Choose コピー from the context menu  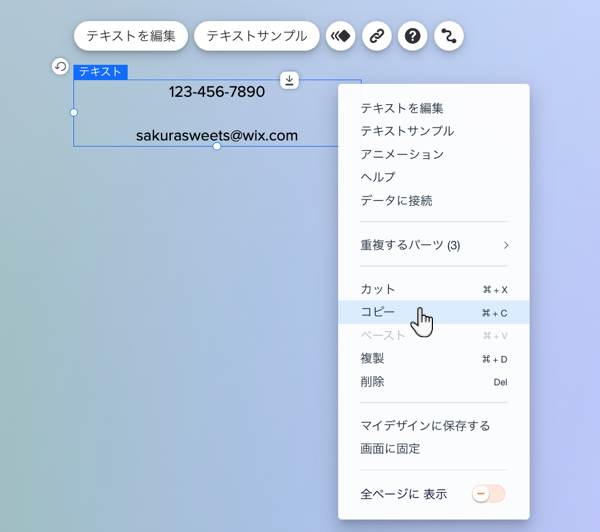tap(434, 312)
